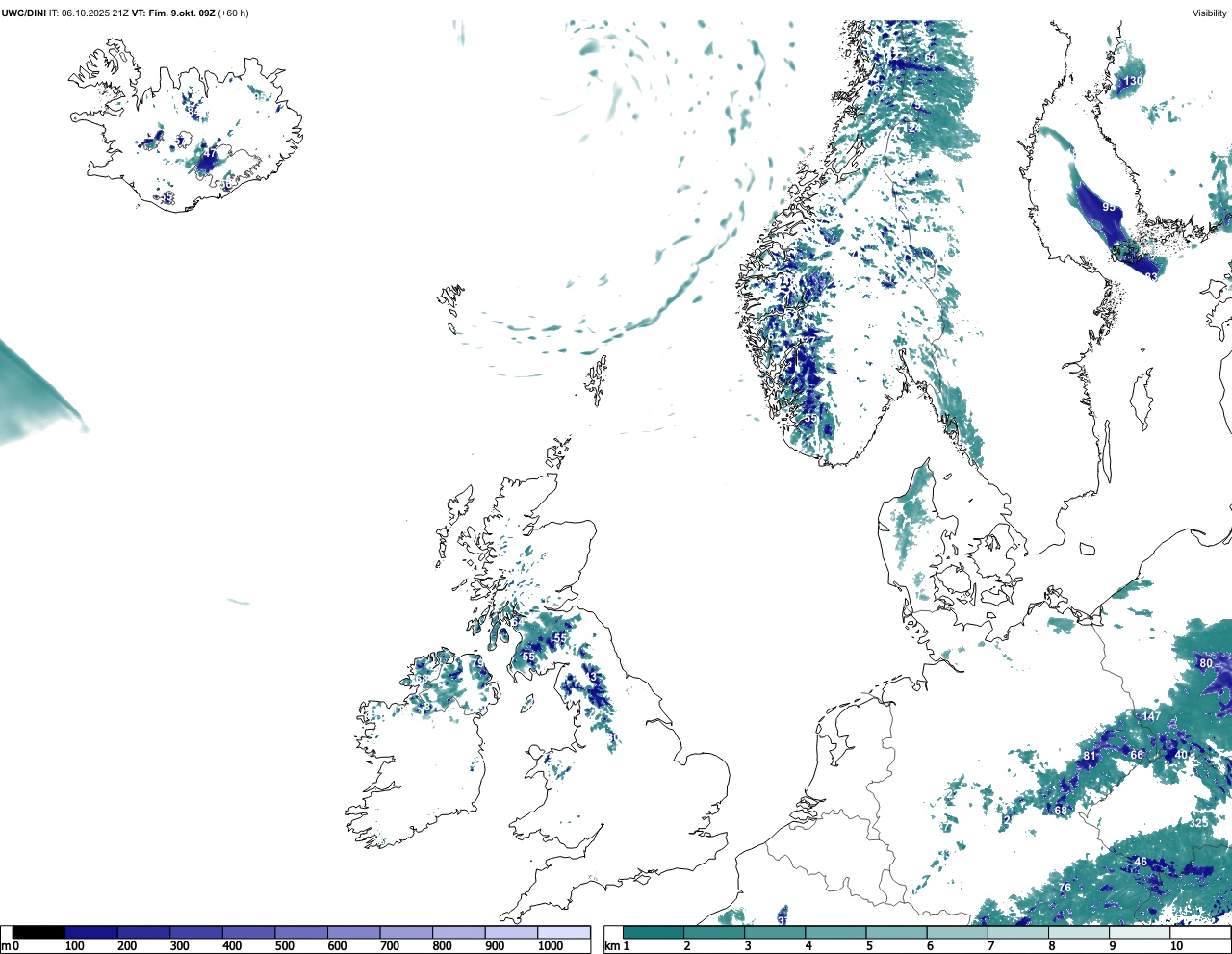This screenshot has width=1232, height=954.
Task: Select the black 0–100 m legend swatch
Action: 38,932
